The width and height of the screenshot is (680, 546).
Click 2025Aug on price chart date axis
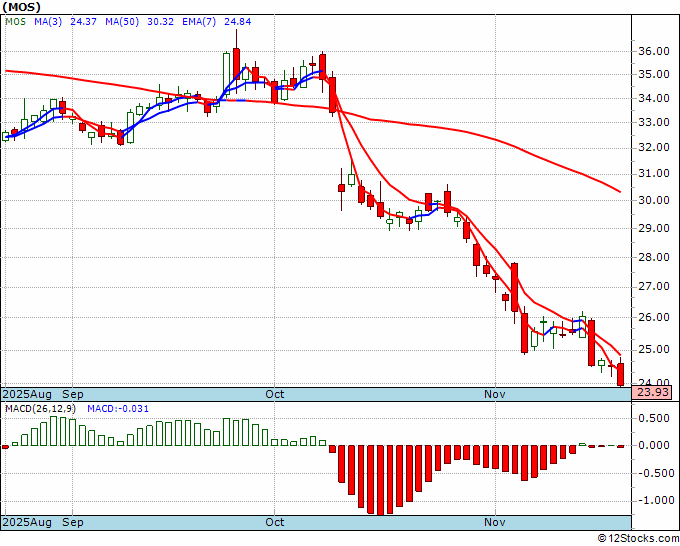27,394
